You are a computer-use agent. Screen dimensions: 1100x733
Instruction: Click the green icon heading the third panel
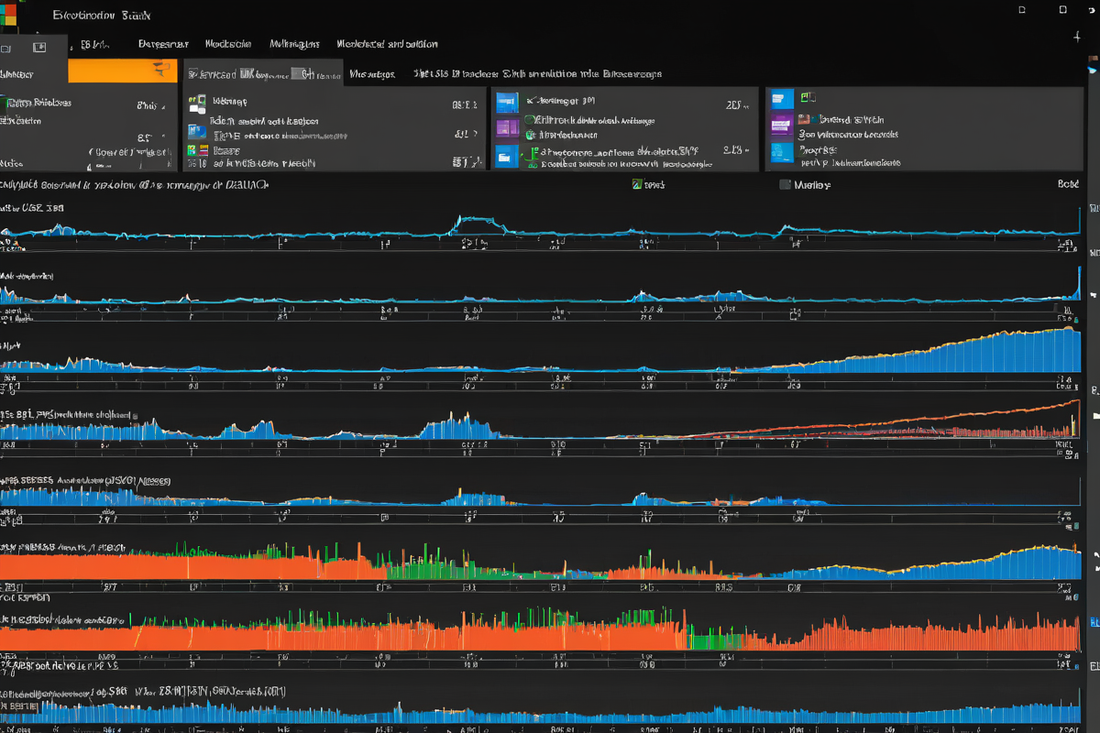pos(807,97)
